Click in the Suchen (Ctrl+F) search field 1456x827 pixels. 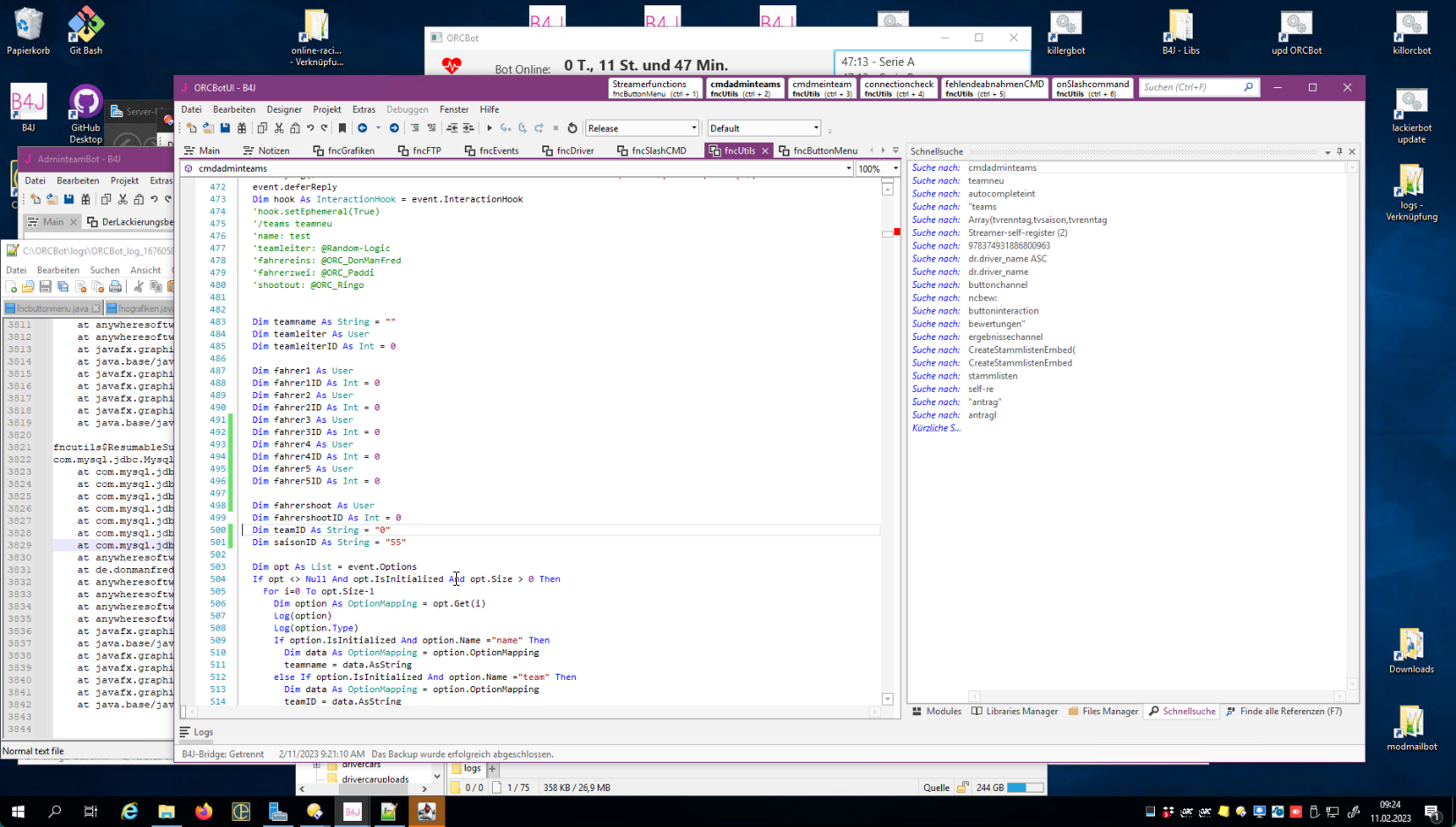(1190, 87)
